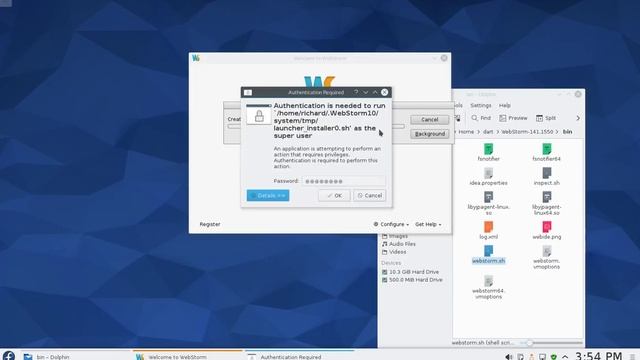Click Find in Dolphin toolbar

481,118
